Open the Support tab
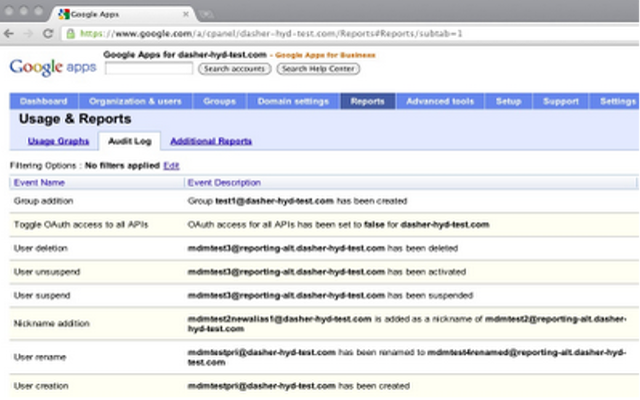640x400 pixels. [561, 101]
